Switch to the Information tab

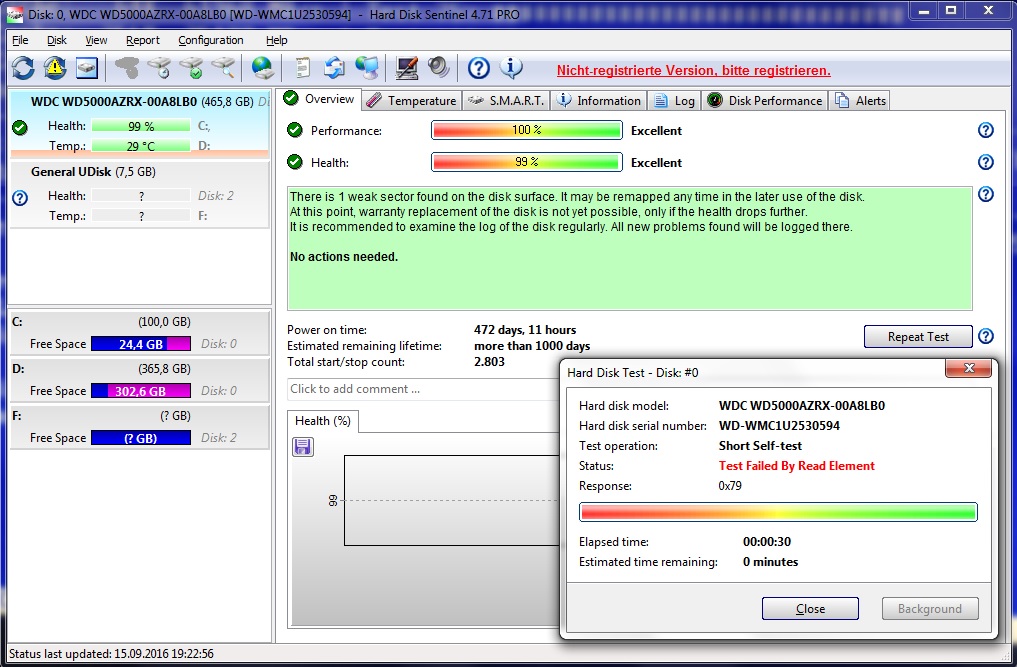click(x=600, y=101)
